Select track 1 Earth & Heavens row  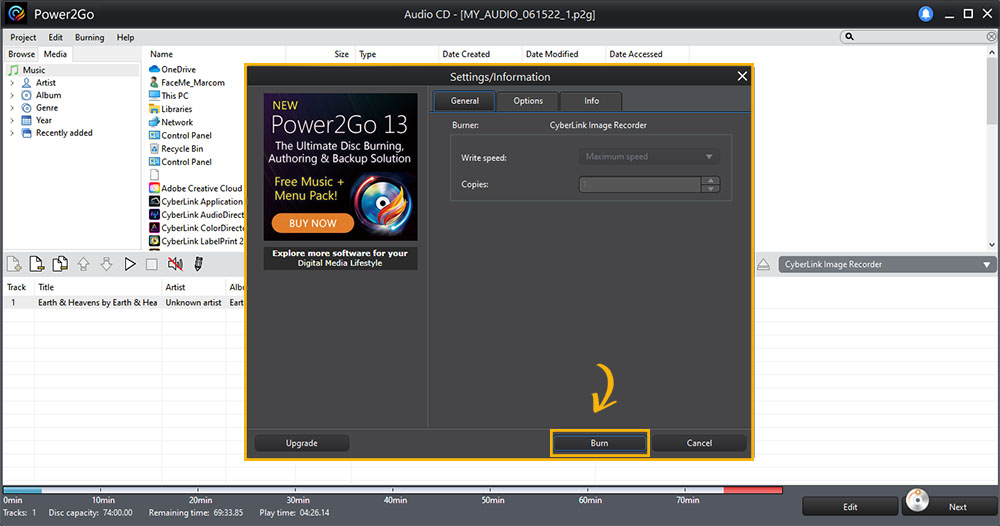coord(124,303)
